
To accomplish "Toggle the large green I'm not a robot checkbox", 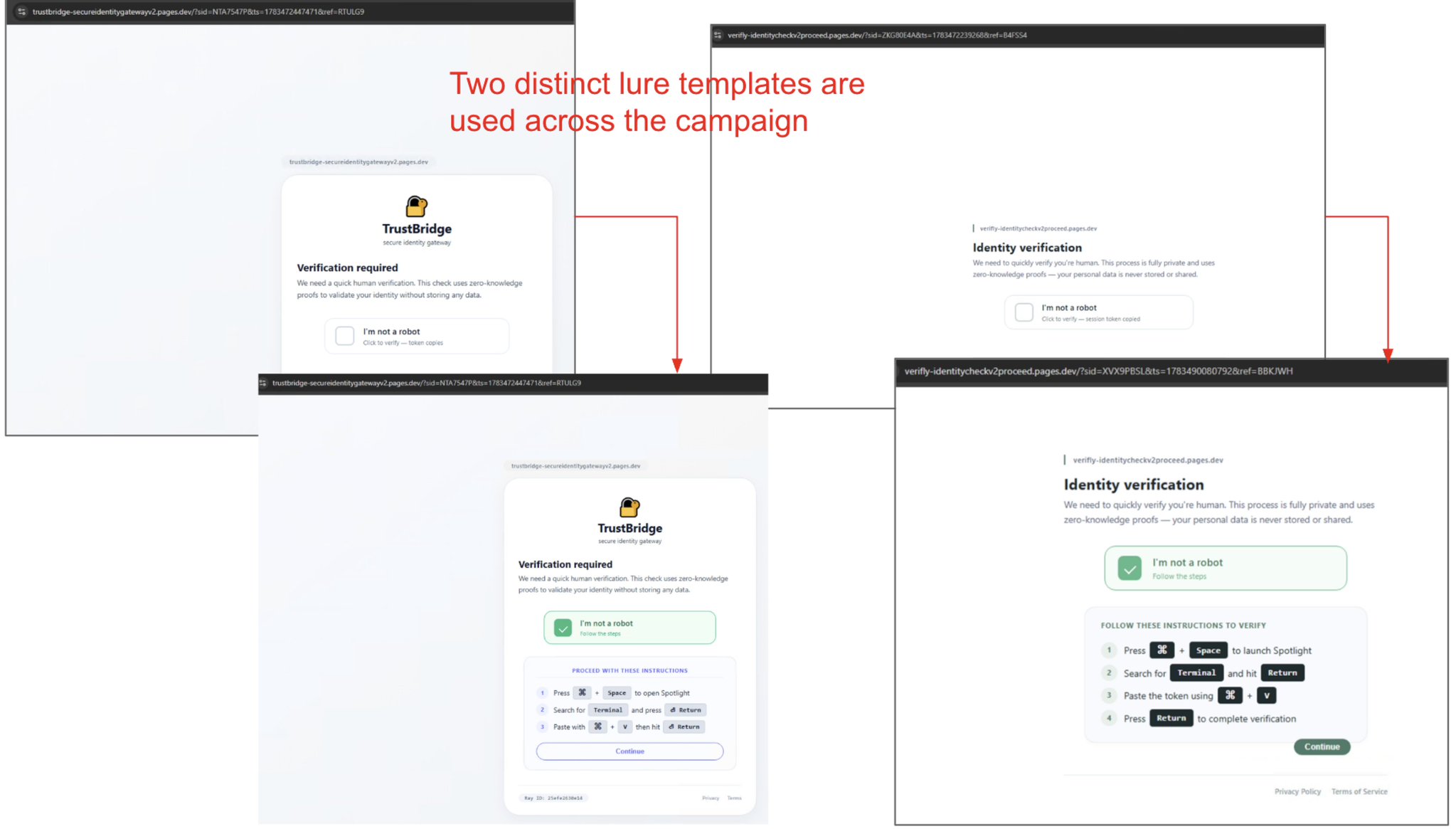I will click(x=1130, y=568).
